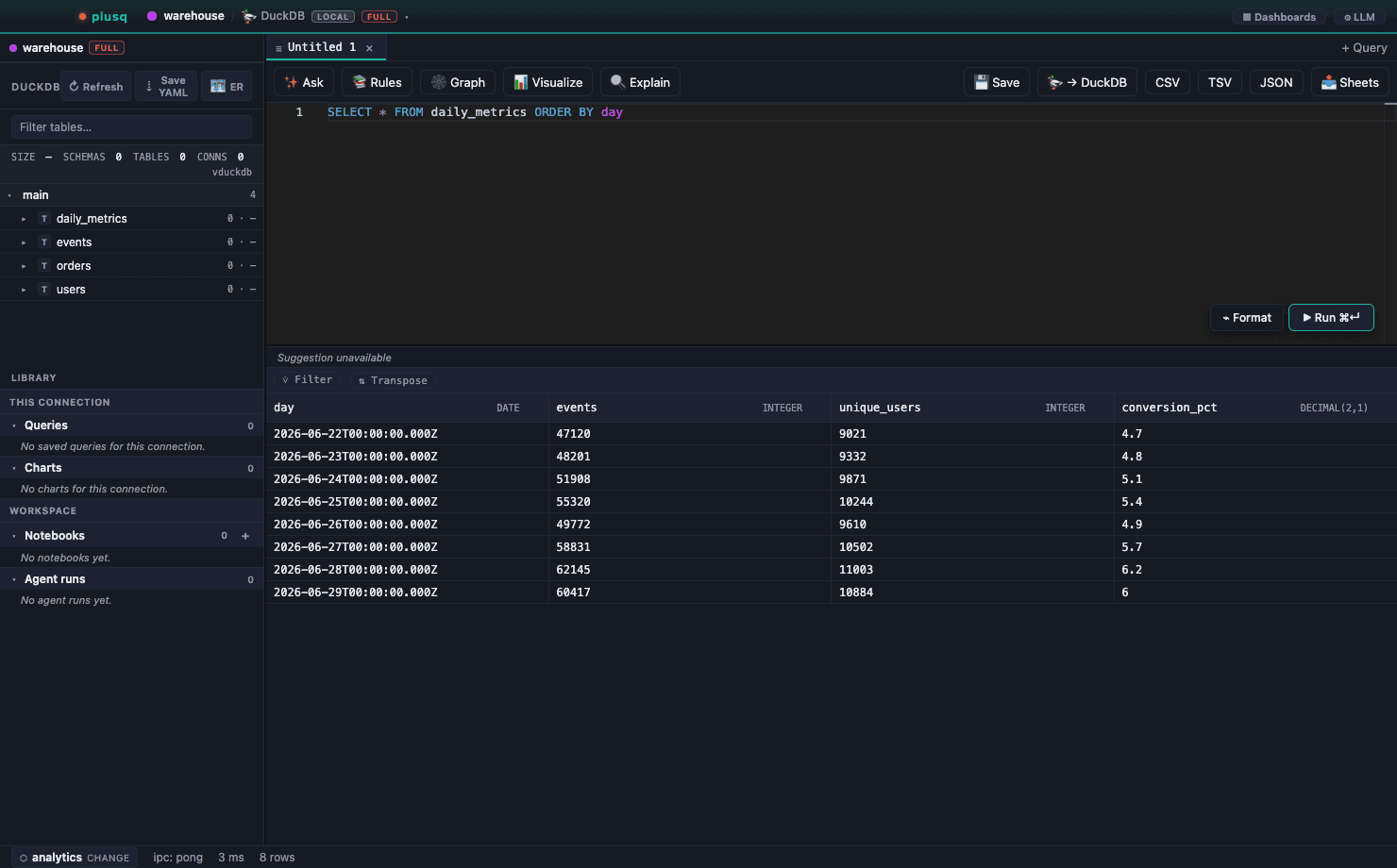The width and height of the screenshot is (1397, 868).
Task: Open the Dashboards page
Action: pos(1279,17)
